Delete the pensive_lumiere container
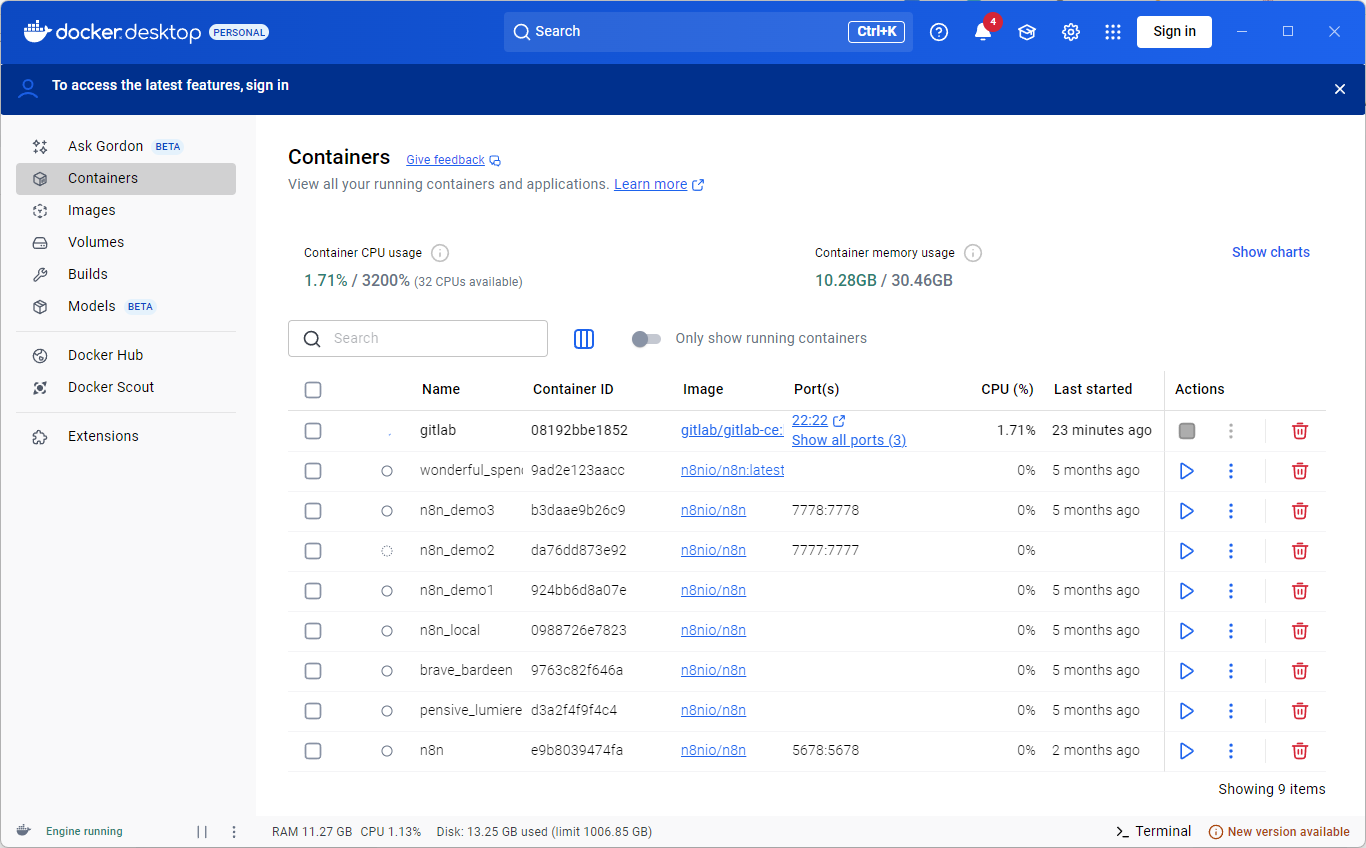This screenshot has width=1366, height=848. (x=1300, y=711)
